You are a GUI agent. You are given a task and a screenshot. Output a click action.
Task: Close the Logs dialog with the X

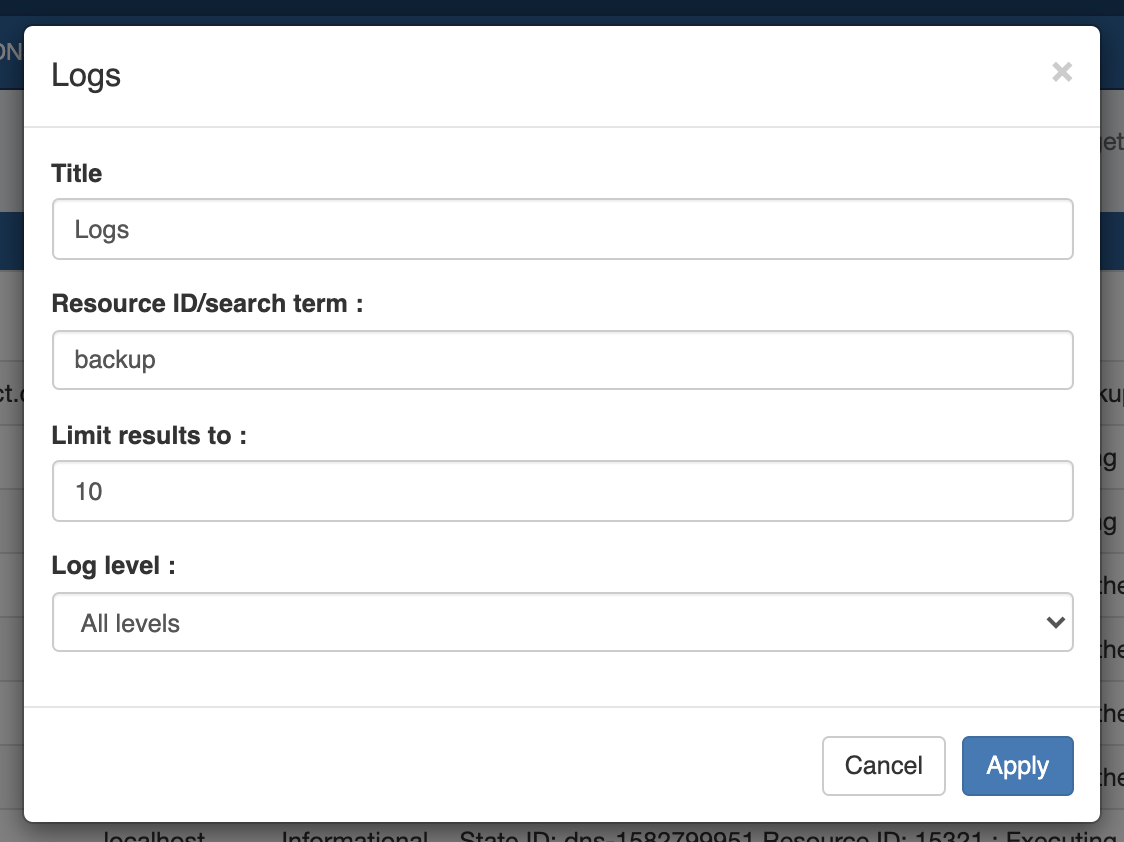pyautogui.click(x=1062, y=72)
